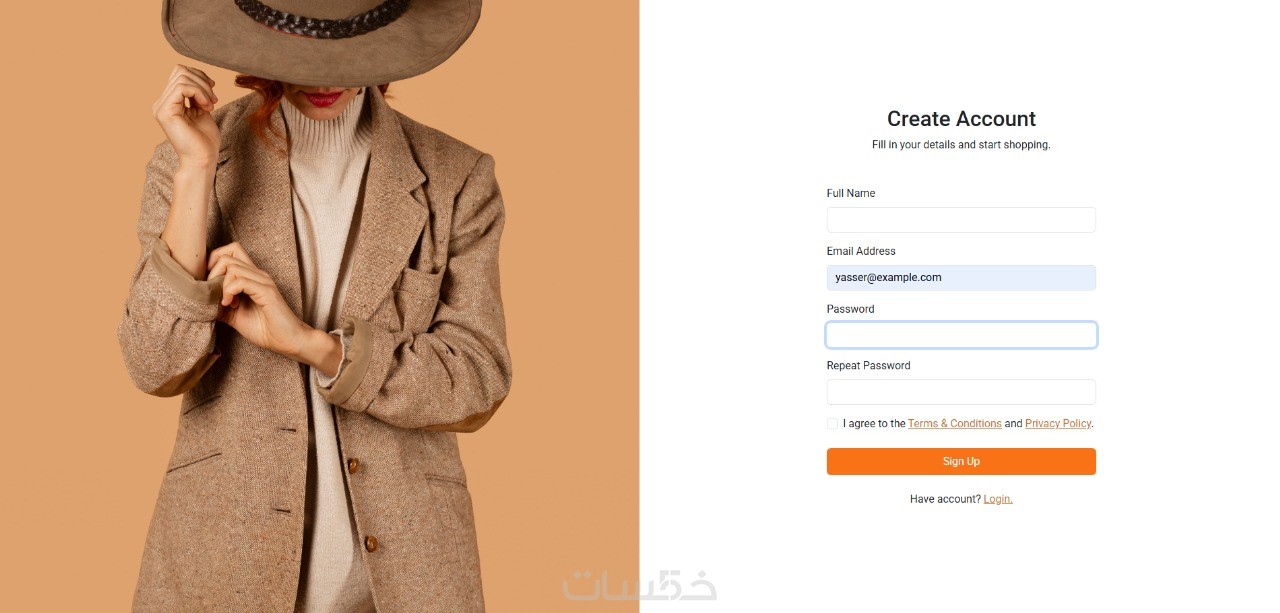
Task: Click the 'Have account?' text
Action: click(945, 499)
